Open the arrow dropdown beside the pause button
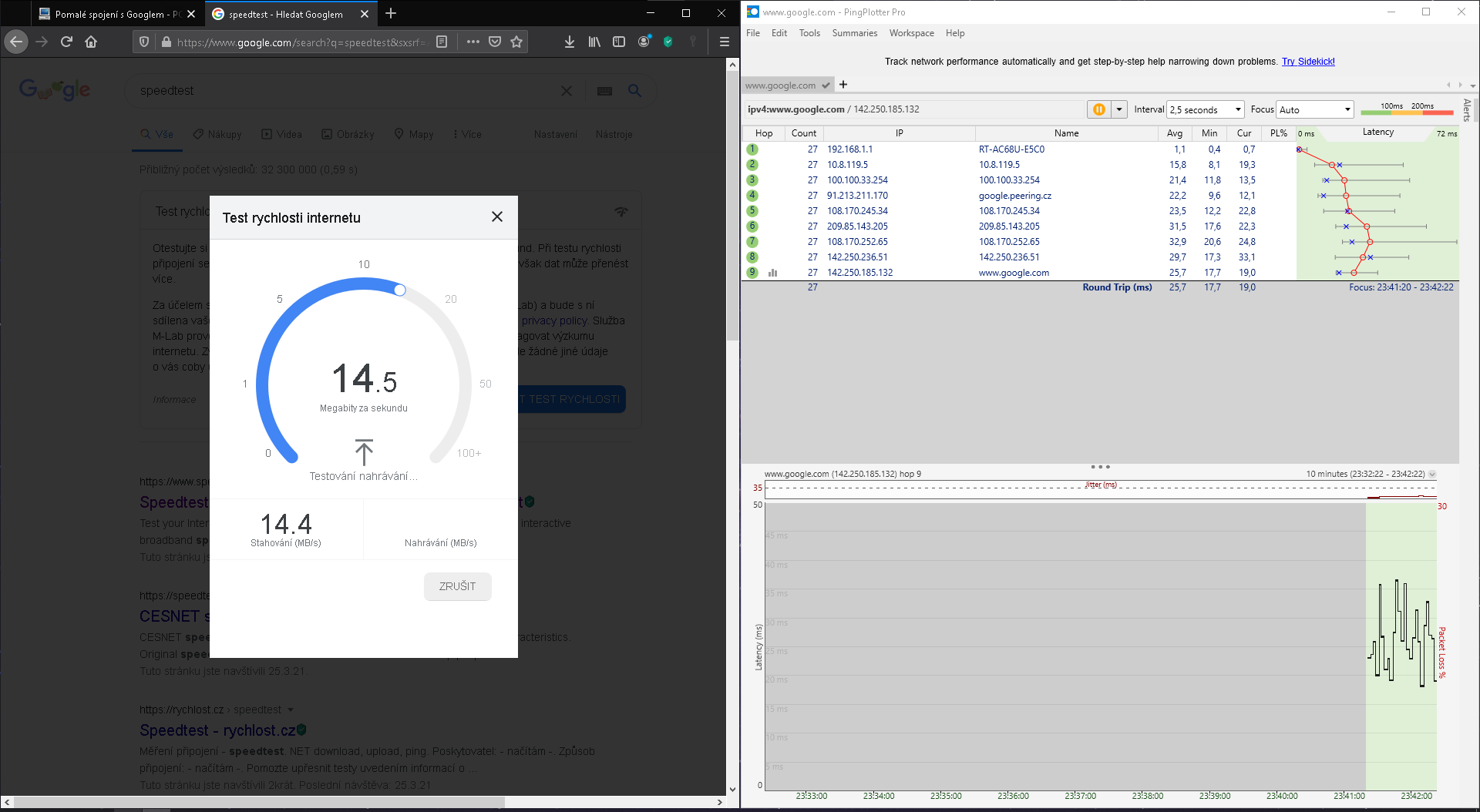 (x=1119, y=109)
